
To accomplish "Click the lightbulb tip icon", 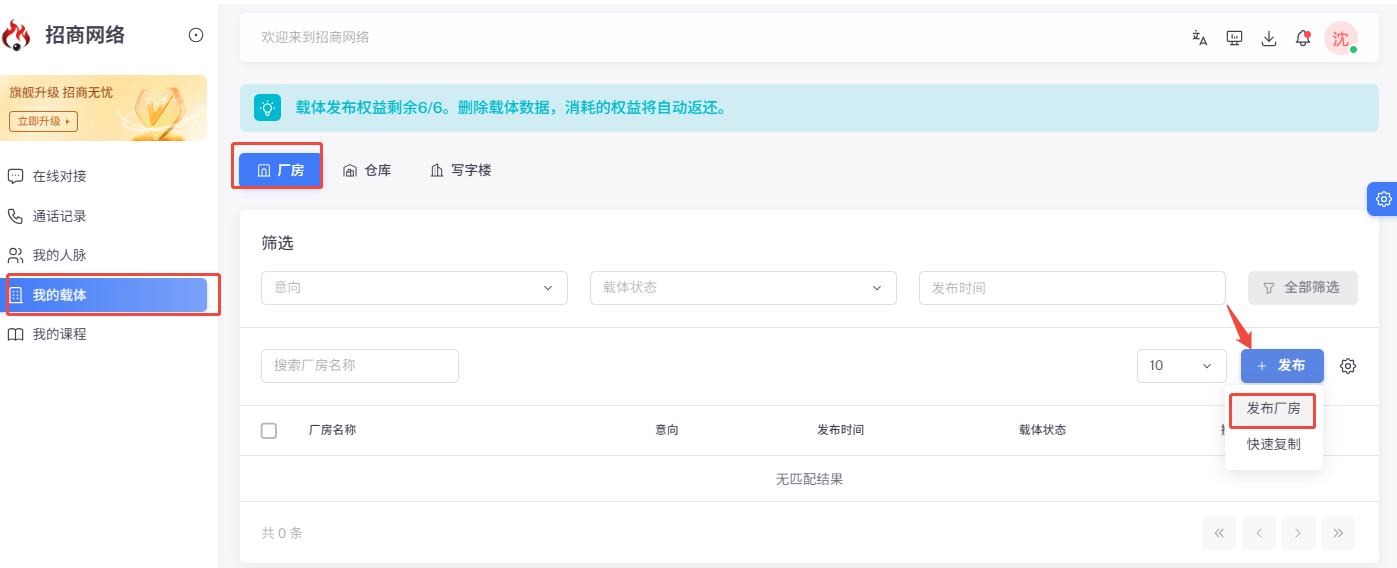I will pos(268,108).
